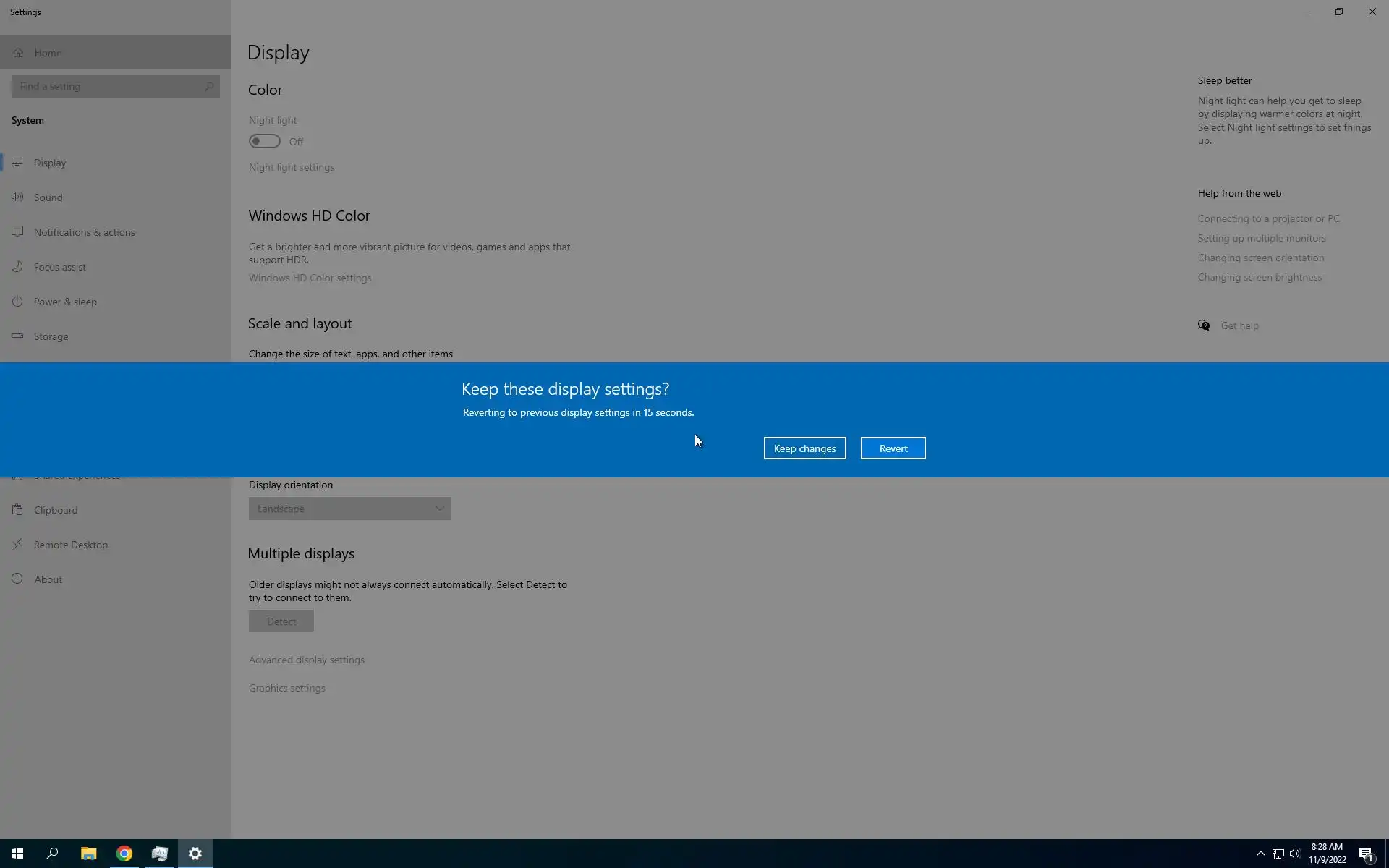Click the Storage drive icon

pos(17,336)
